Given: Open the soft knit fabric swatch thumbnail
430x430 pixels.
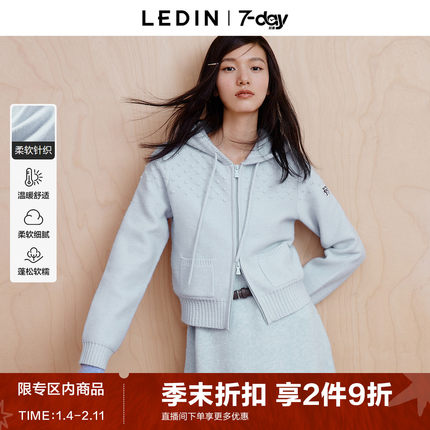Looking at the screenshot, I should click(x=33, y=124).
